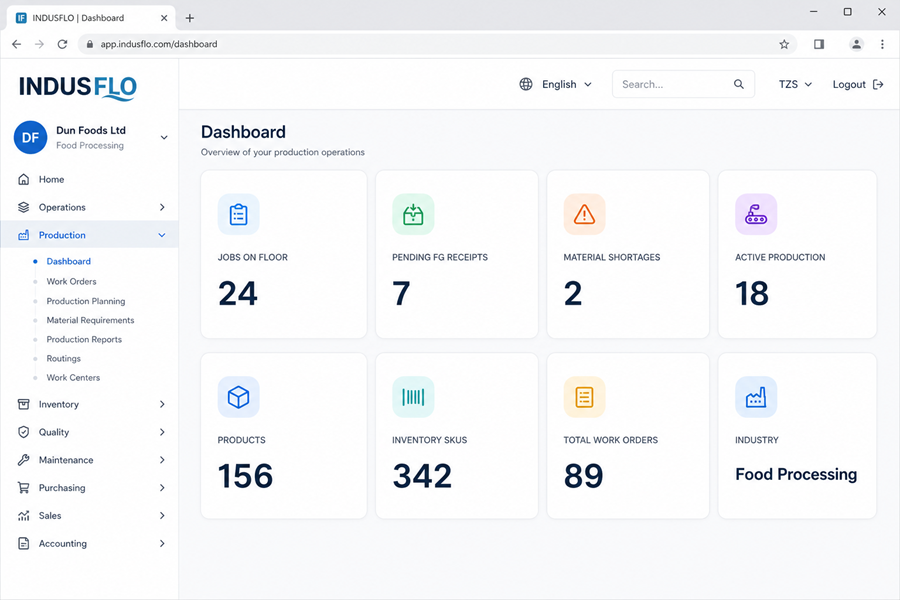Click the Purchasing cart icon

[24, 487]
